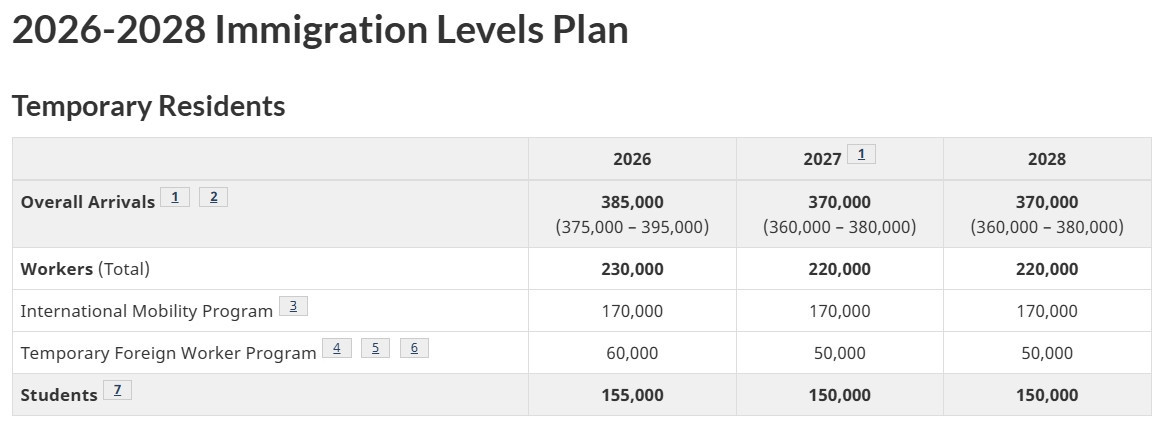
Task: Open footnote 4 for Temporary Foreign Worker Program
Action: [336, 348]
